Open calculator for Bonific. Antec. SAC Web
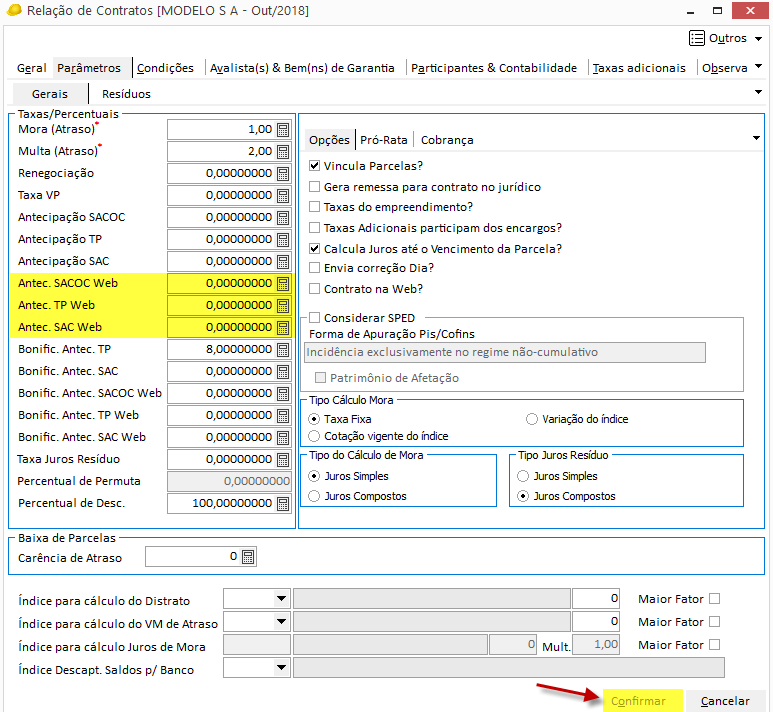773x712 pixels. [283, 437]
